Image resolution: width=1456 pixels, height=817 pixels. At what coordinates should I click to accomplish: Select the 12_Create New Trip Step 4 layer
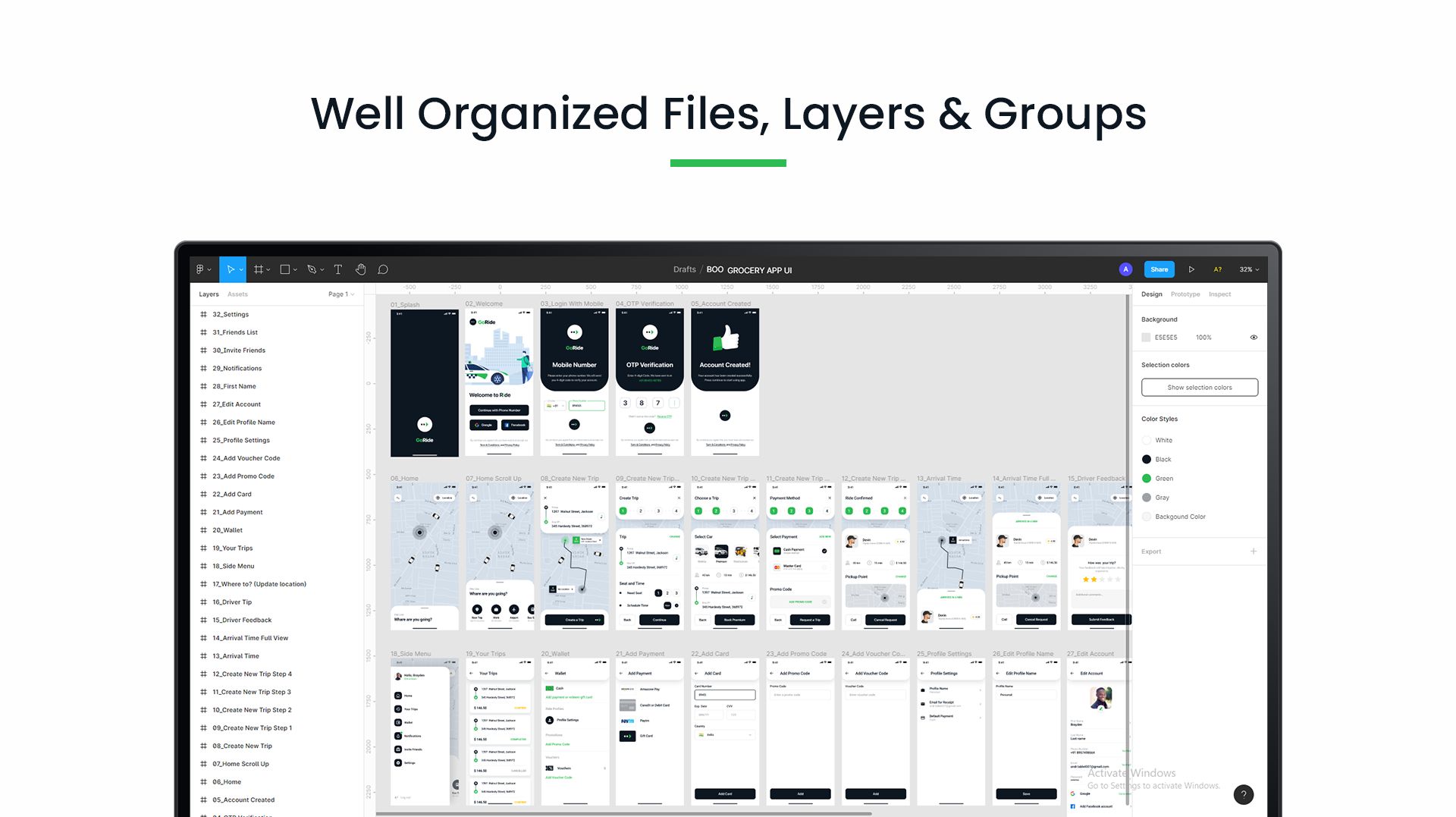pyautogui.click(x=253, y=674)
